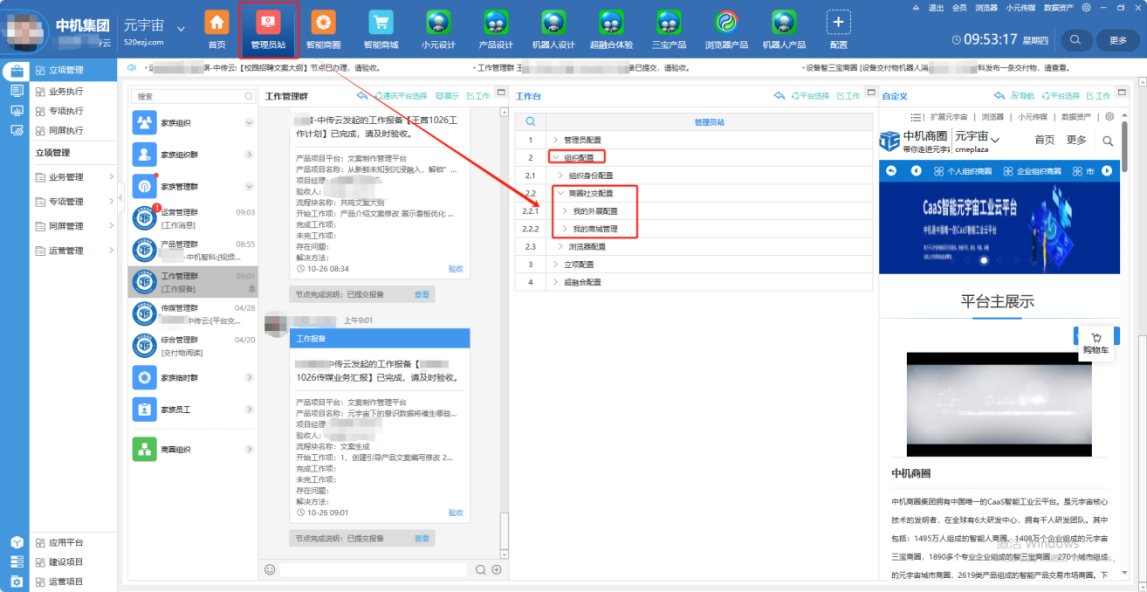Click the banner carousel right arrow
The image size is (1147, 592).
pyautogui.click(x=1107, y=171)
